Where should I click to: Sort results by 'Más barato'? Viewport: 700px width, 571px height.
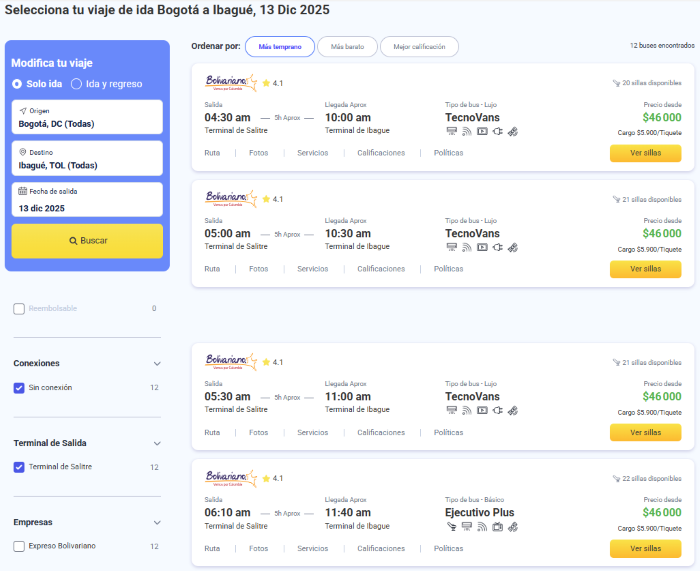[x=347, y=46]
